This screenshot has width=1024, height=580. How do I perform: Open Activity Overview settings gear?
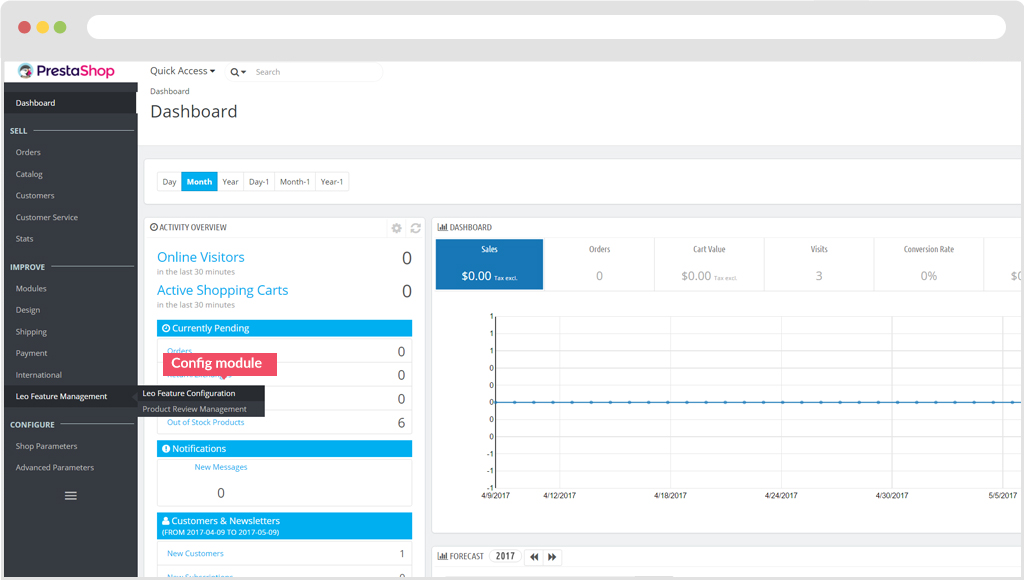tap(396, 228)
